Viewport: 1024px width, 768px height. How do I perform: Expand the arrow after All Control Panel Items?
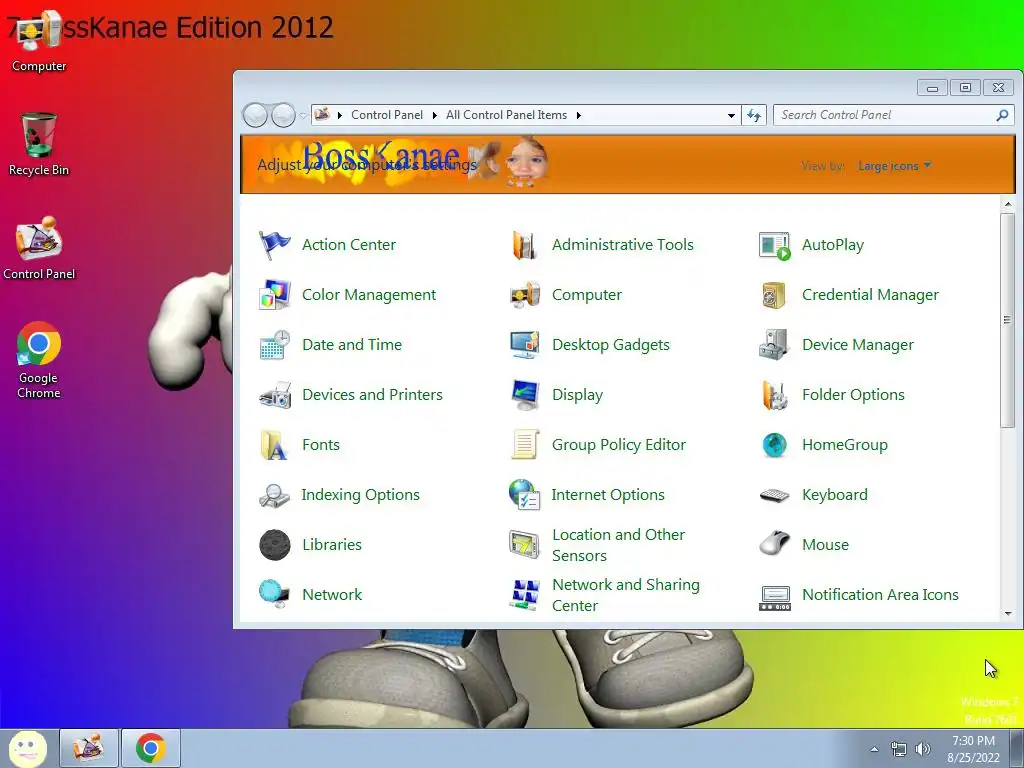click(578, 116)
